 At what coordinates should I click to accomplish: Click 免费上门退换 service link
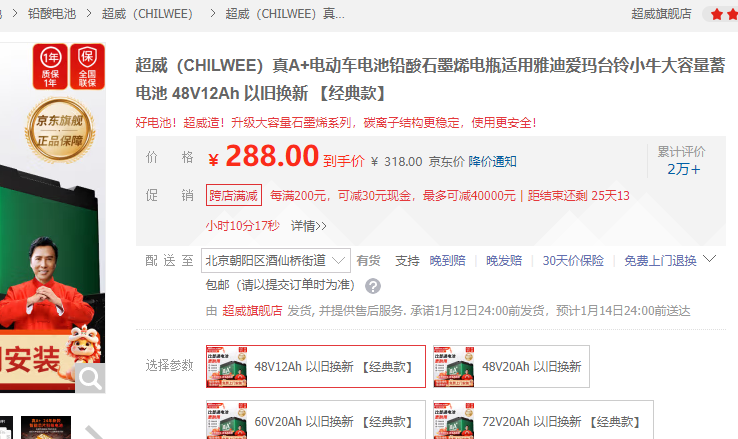[x=660, y=261]
